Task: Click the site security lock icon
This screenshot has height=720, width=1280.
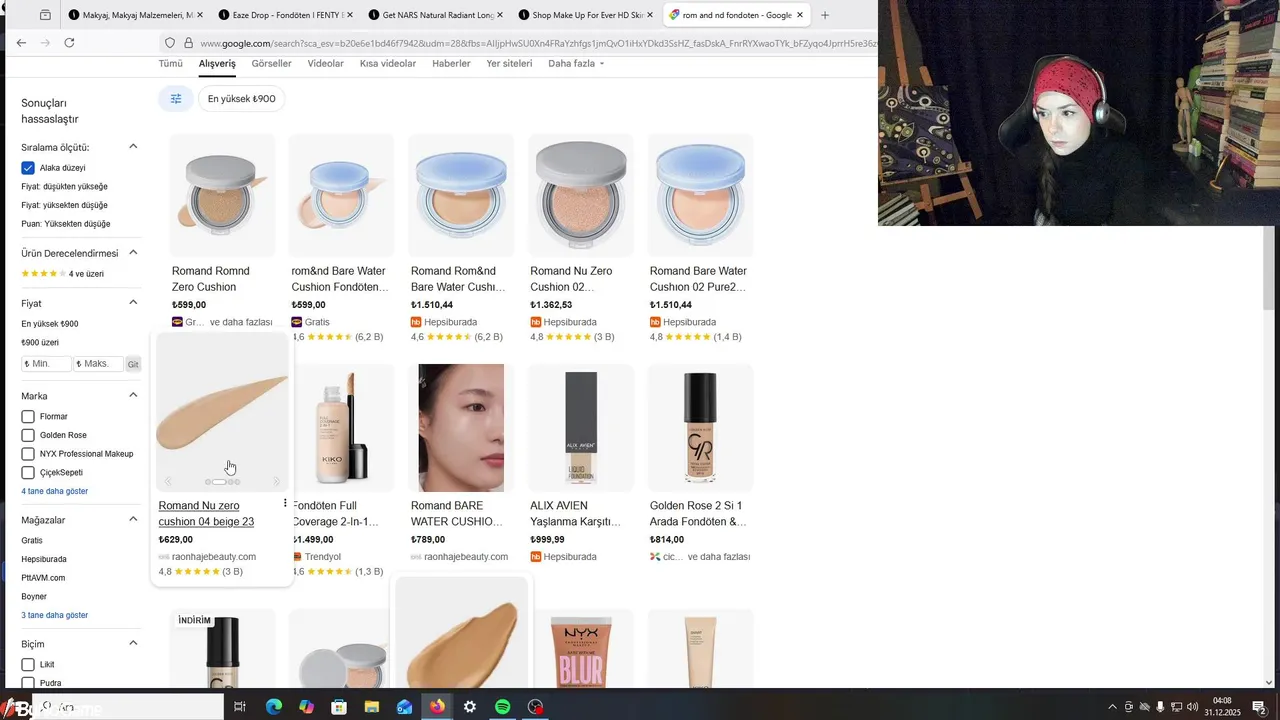Action: 188,43
